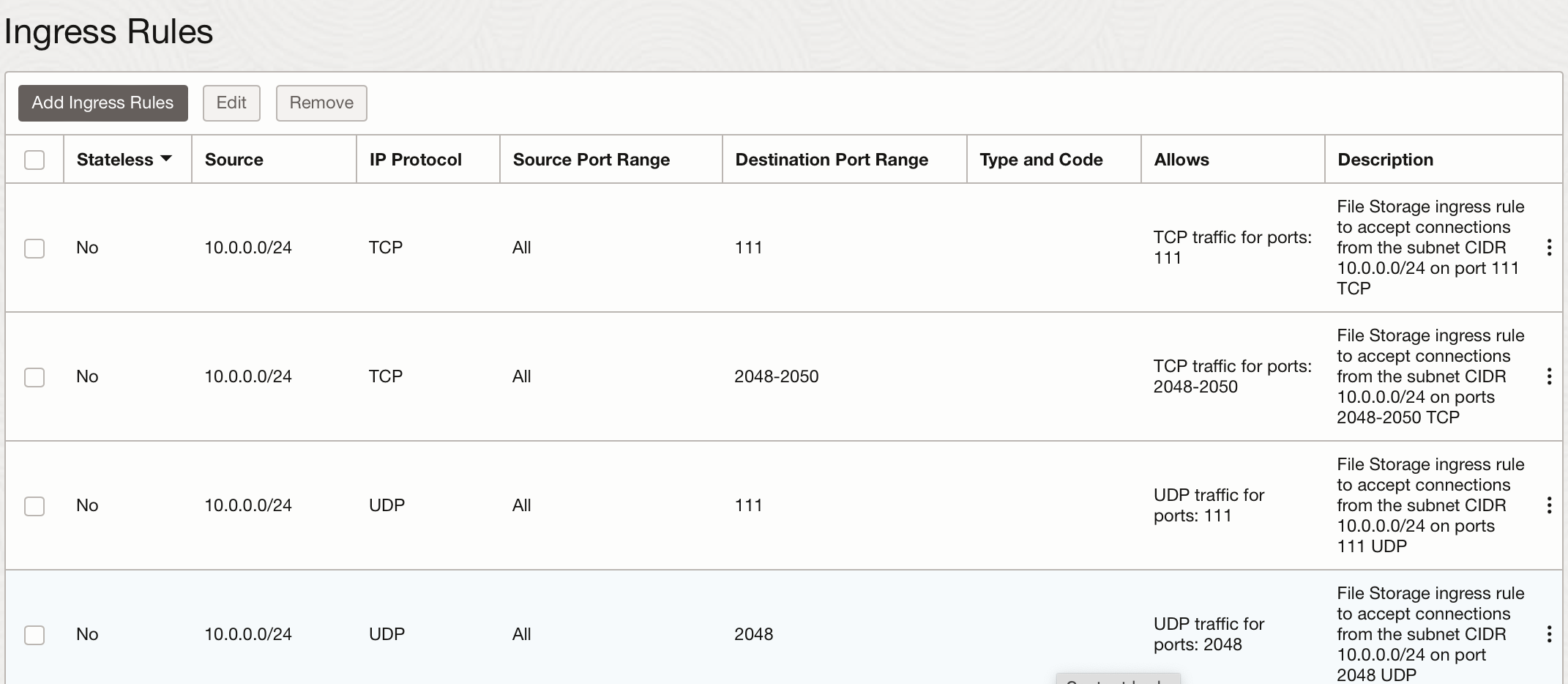Open the action menu for the UDP port 111 rule

1550,505
